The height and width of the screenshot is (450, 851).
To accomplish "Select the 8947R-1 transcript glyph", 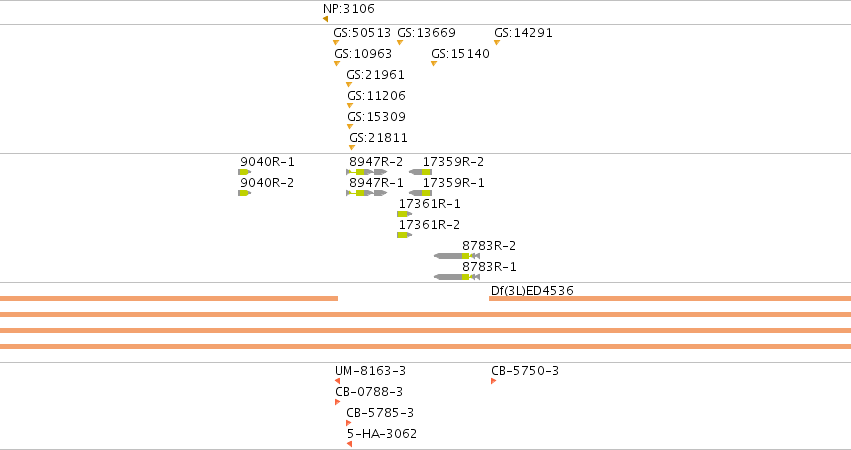I will tap(367, 193).
